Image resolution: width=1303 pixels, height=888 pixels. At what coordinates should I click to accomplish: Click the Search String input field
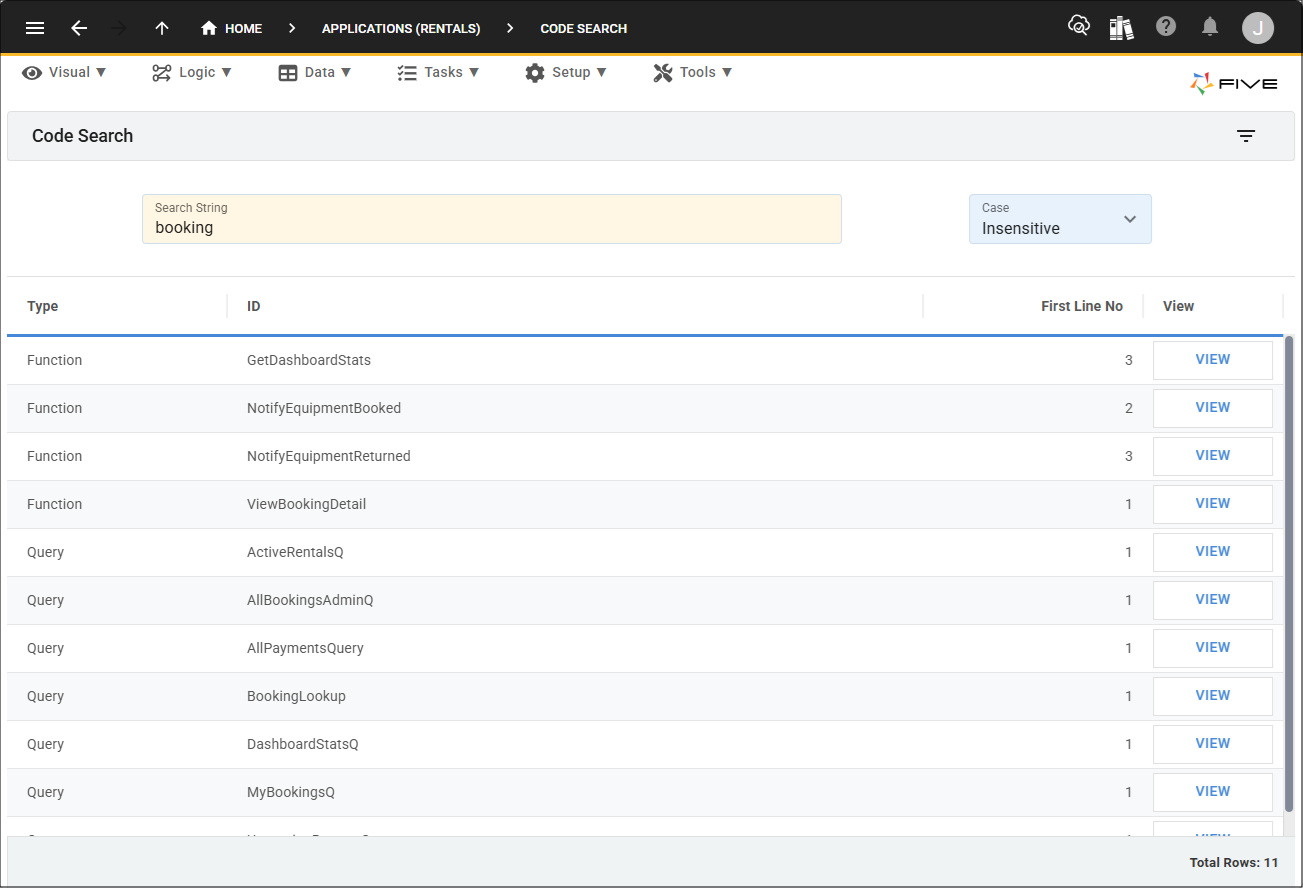click(x=492, y=219)
